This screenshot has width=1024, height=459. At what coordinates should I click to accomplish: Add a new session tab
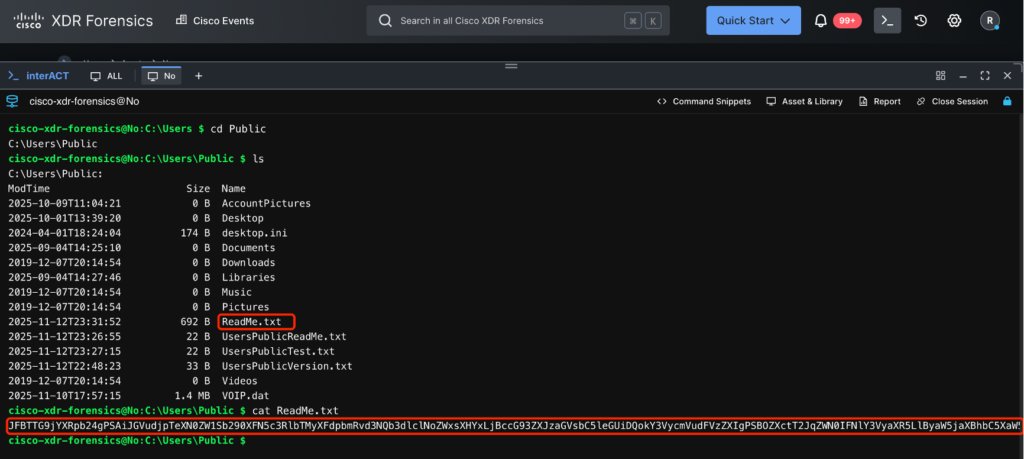pyautogui.click(x=198, y=75)
